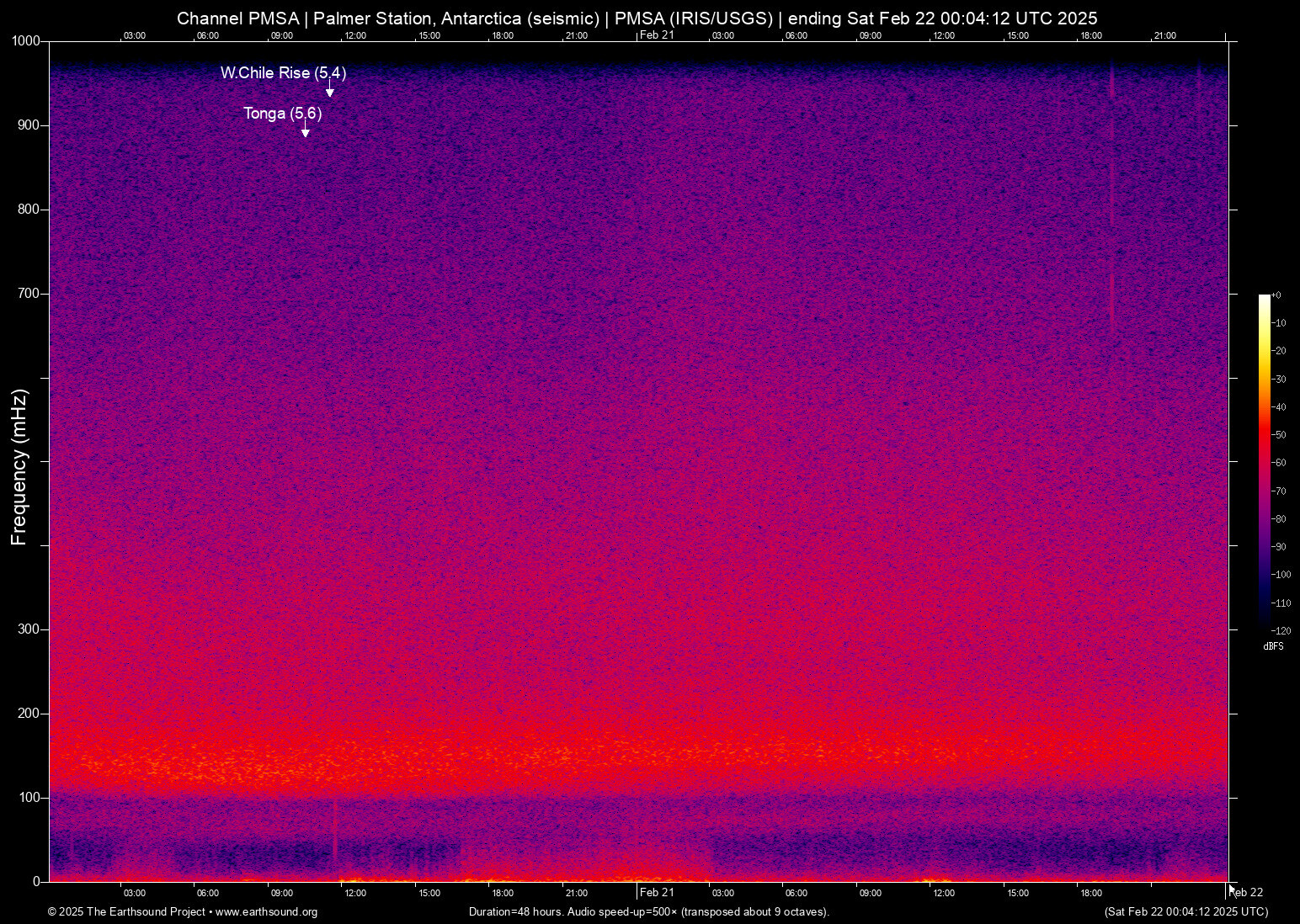Screen dimensions: 1300x924
Task: Click the -60 level on the dBFS gradient
Action: point(1263,462)
